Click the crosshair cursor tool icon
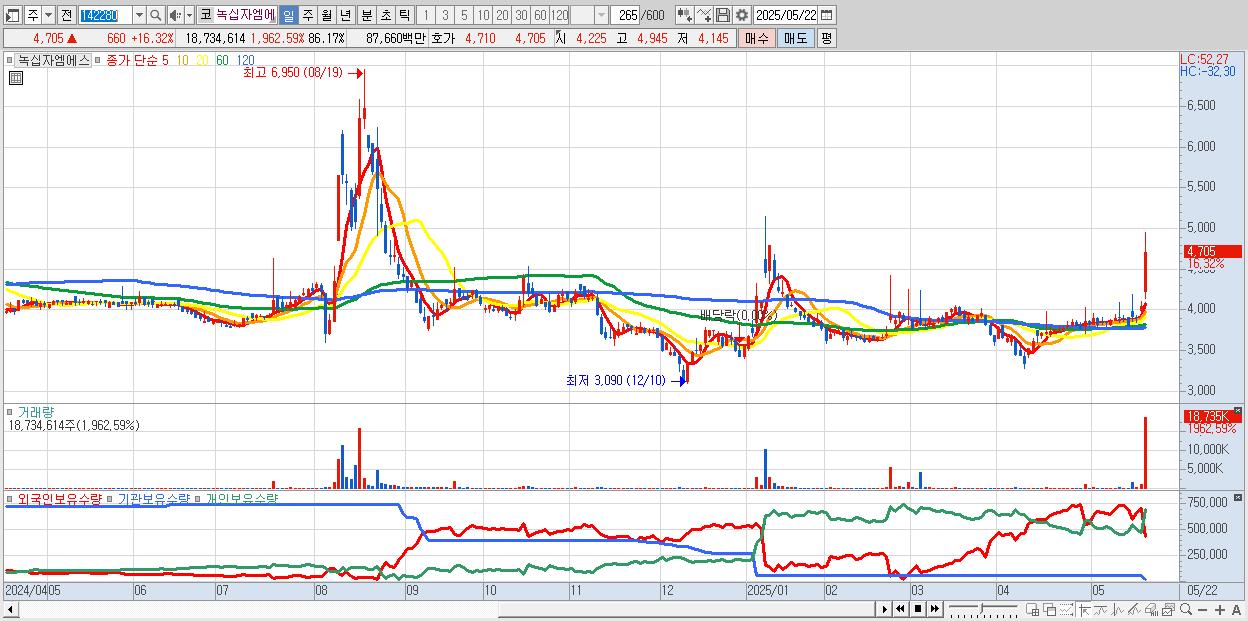Viewport: 1248px width, 621px height. point(1085,610)
